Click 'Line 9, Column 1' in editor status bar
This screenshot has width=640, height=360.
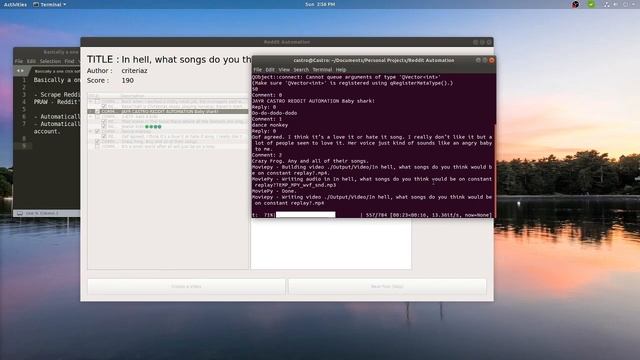42,213
